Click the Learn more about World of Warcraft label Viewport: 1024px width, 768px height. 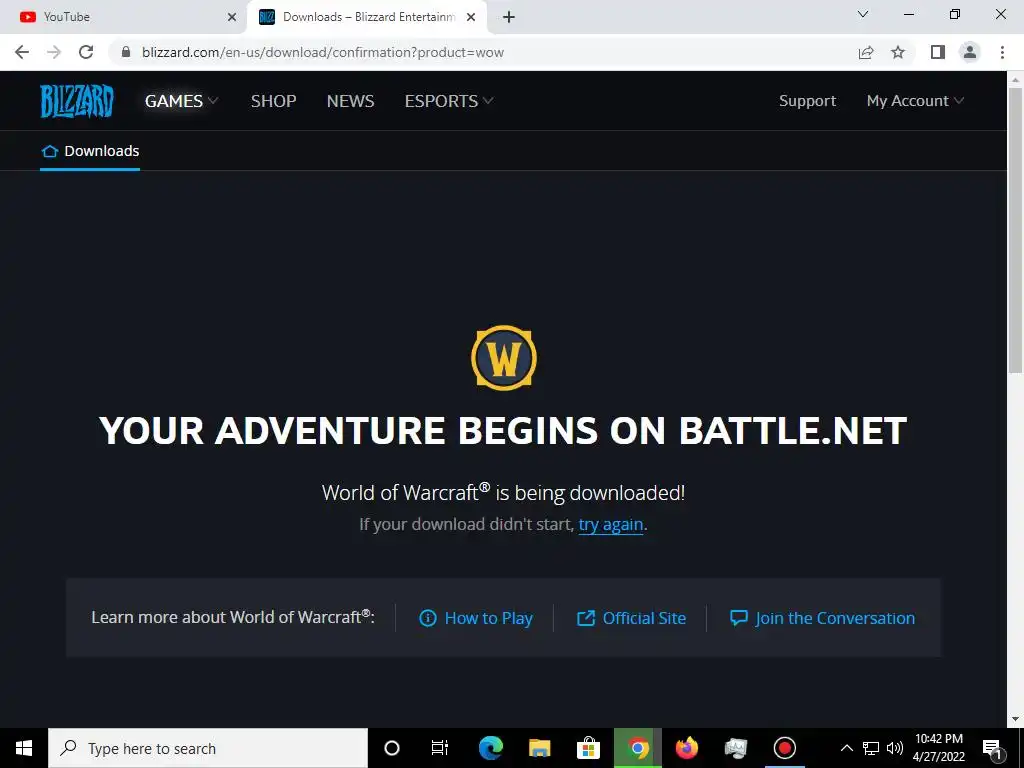[233, 617]
